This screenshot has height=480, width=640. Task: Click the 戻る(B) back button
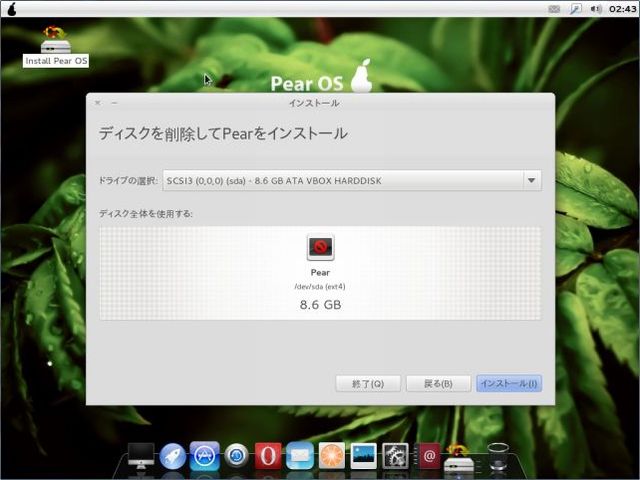[x=438, y=384]
